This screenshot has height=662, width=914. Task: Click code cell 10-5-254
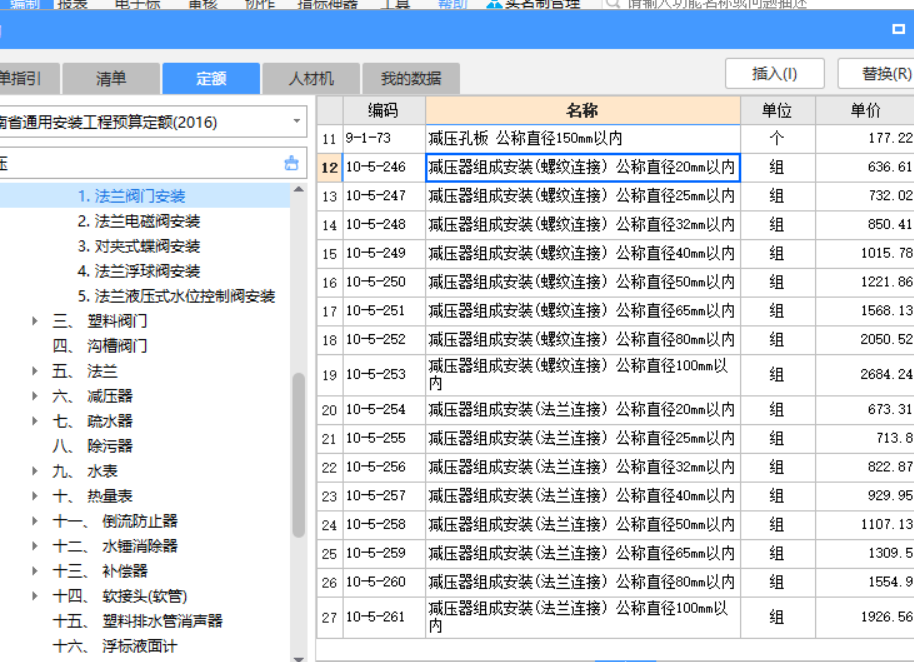click(x=384, y=410)
